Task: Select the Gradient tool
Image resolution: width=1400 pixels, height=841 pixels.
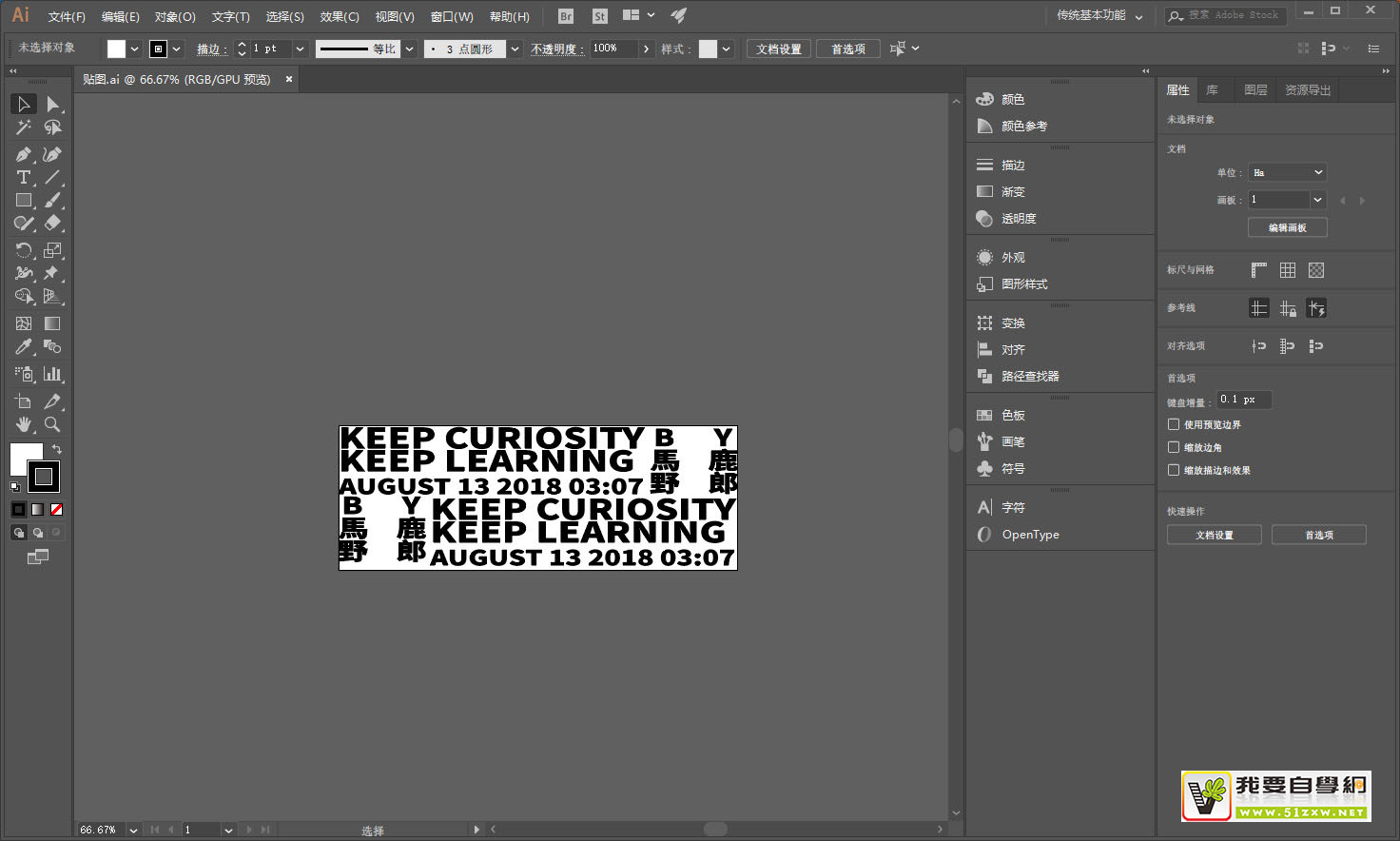Action: tap(52, 323)
